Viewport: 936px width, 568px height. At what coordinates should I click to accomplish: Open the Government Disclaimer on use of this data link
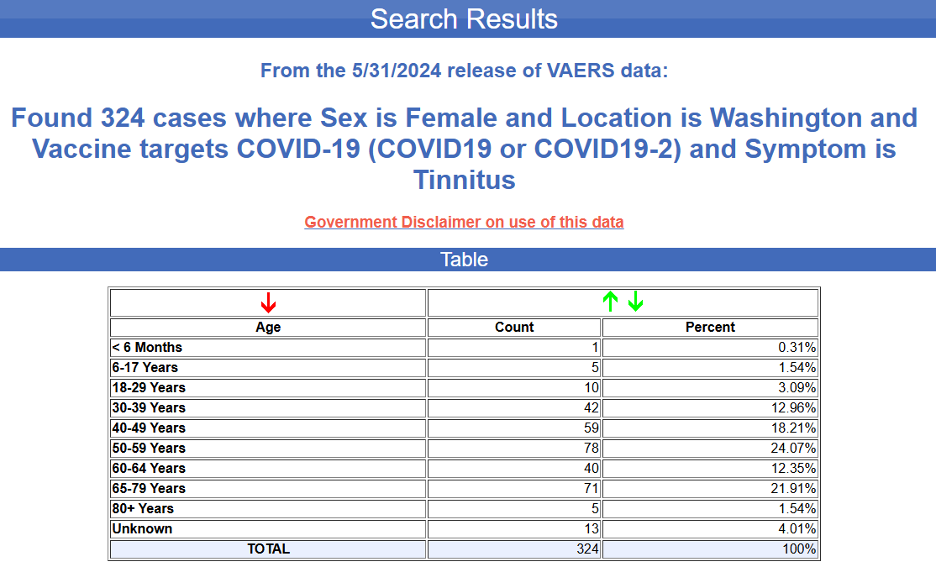click(464, 222)
